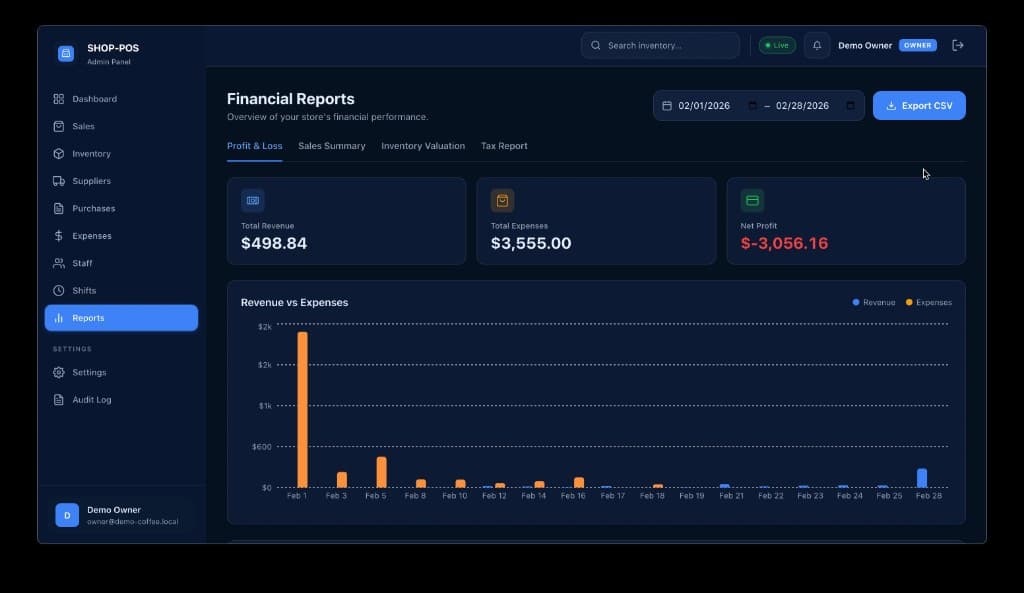Screen dimensions: 1024x593
Task: Click the SHOP-POS logo icon
Action: 66,54
